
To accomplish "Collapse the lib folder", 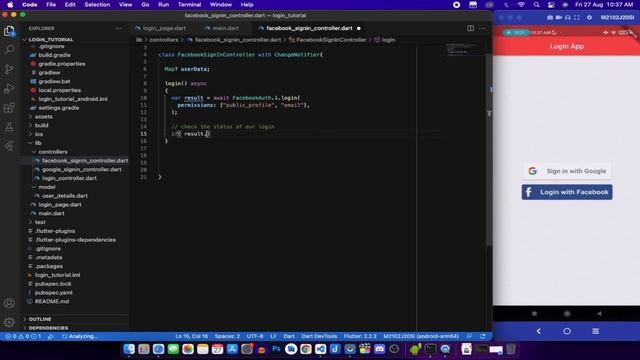I will tap(38, 143).
